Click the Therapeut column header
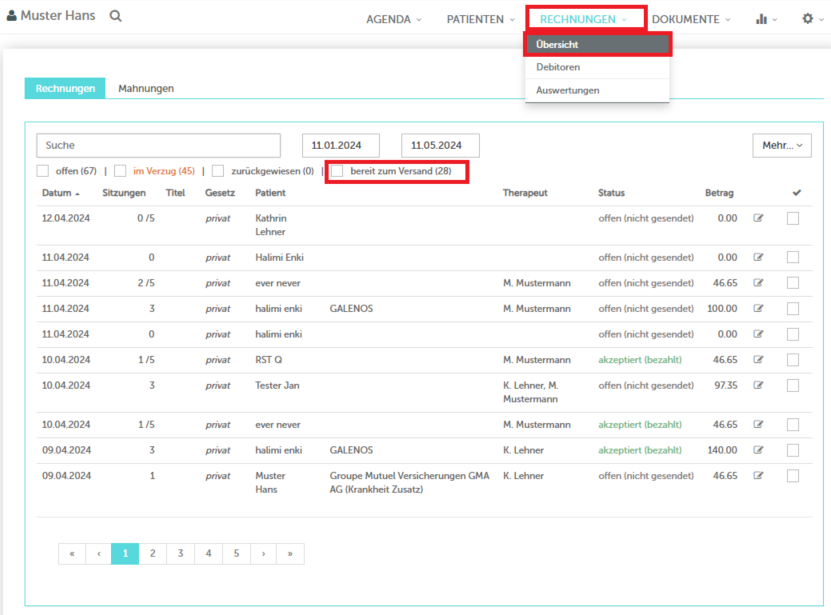The width and height of the screenshot is (831, 615). point(525,192)
